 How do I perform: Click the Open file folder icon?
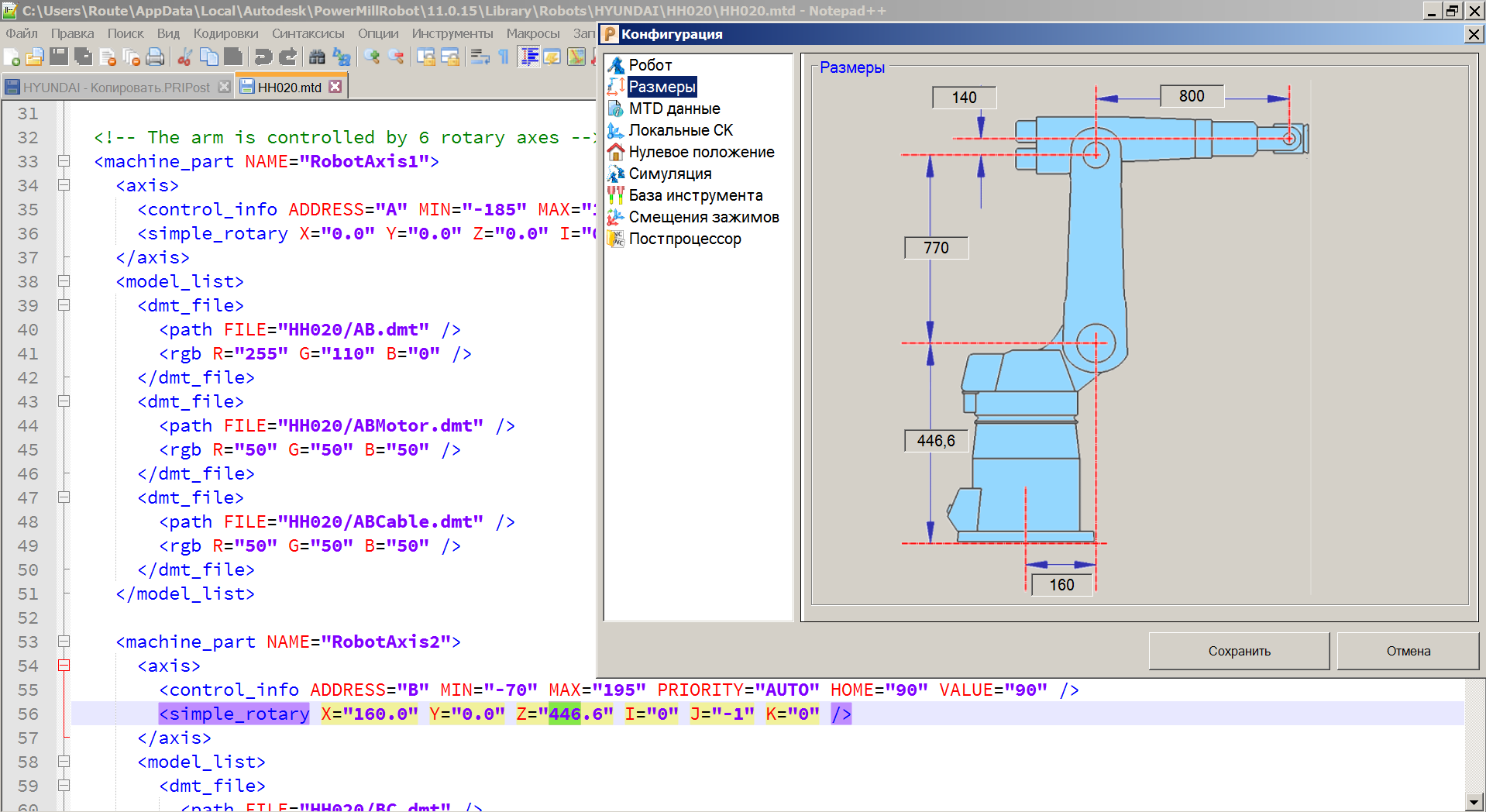coord(35,57)
